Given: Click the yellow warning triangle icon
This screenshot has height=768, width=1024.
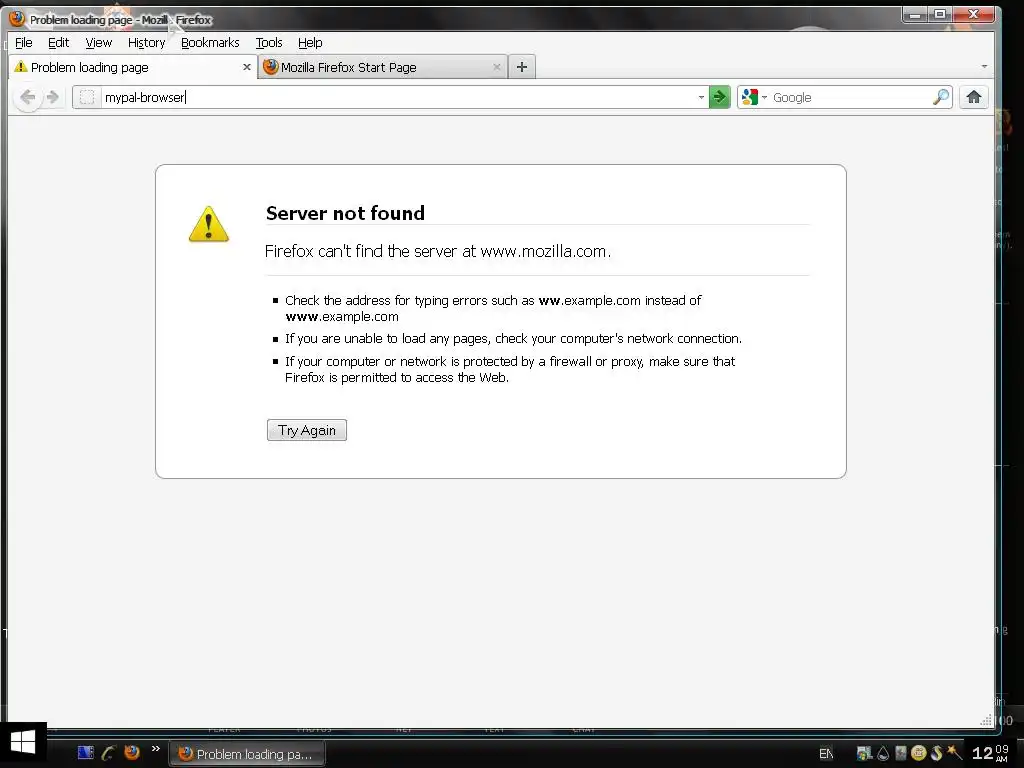Looking at the screenshot, I should [x=208, y=224].
